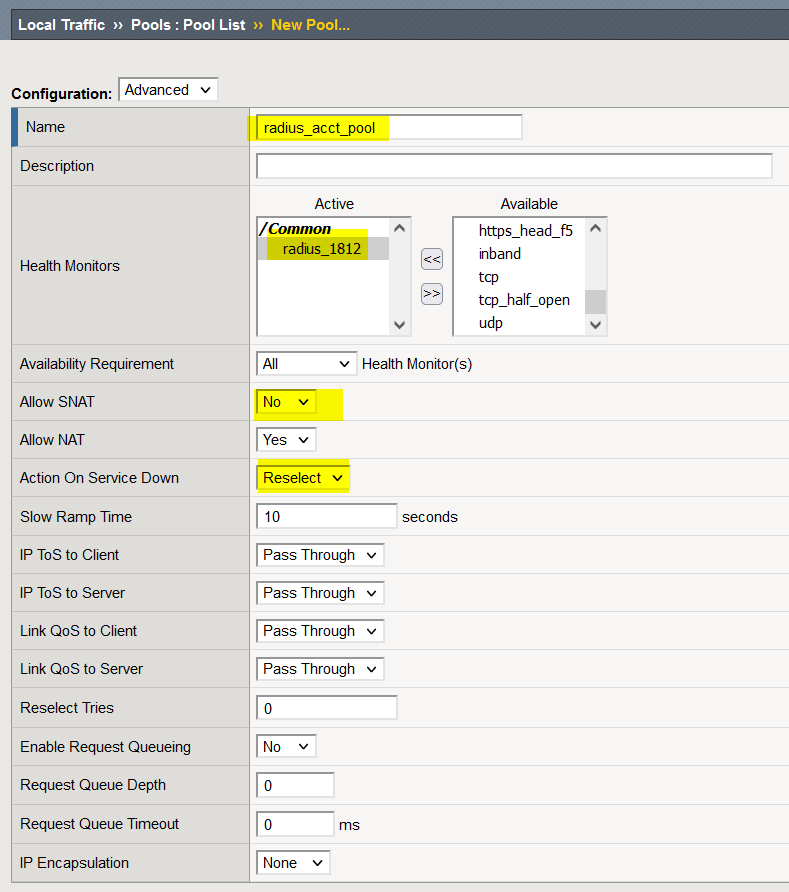
Task: Click the Health Monitors label
Action: click(x=70, y=266)
